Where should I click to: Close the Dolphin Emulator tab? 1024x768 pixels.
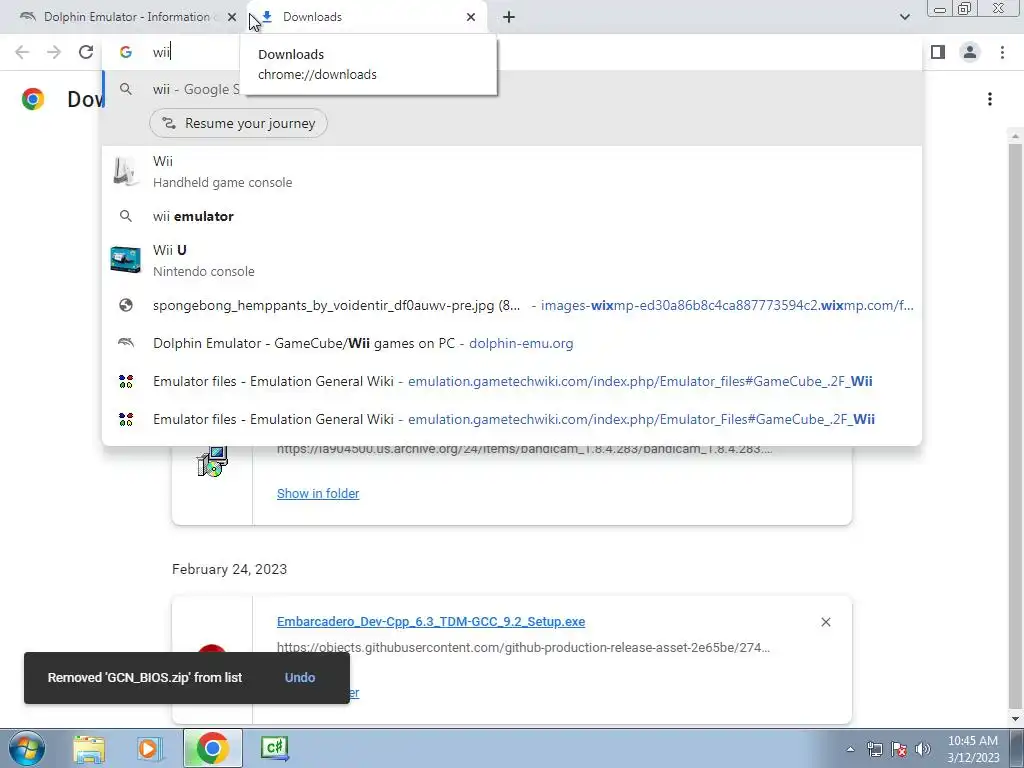232,17
